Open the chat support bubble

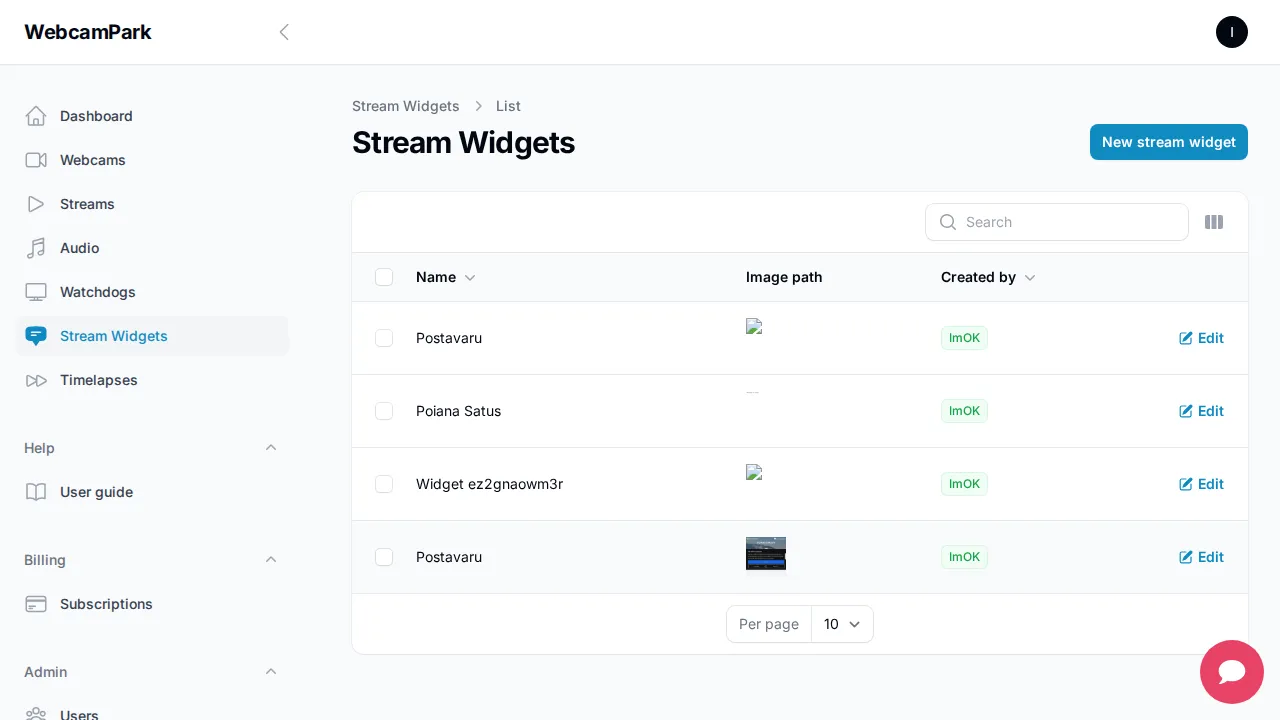pyautogui.click(x=1232, y=672)
